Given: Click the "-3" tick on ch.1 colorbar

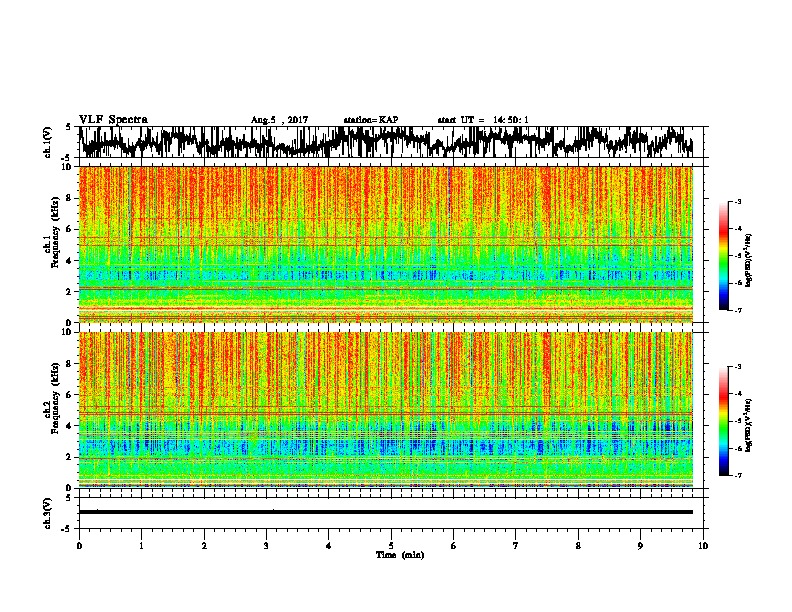Looking at the screenshot, I should point(738,201).
